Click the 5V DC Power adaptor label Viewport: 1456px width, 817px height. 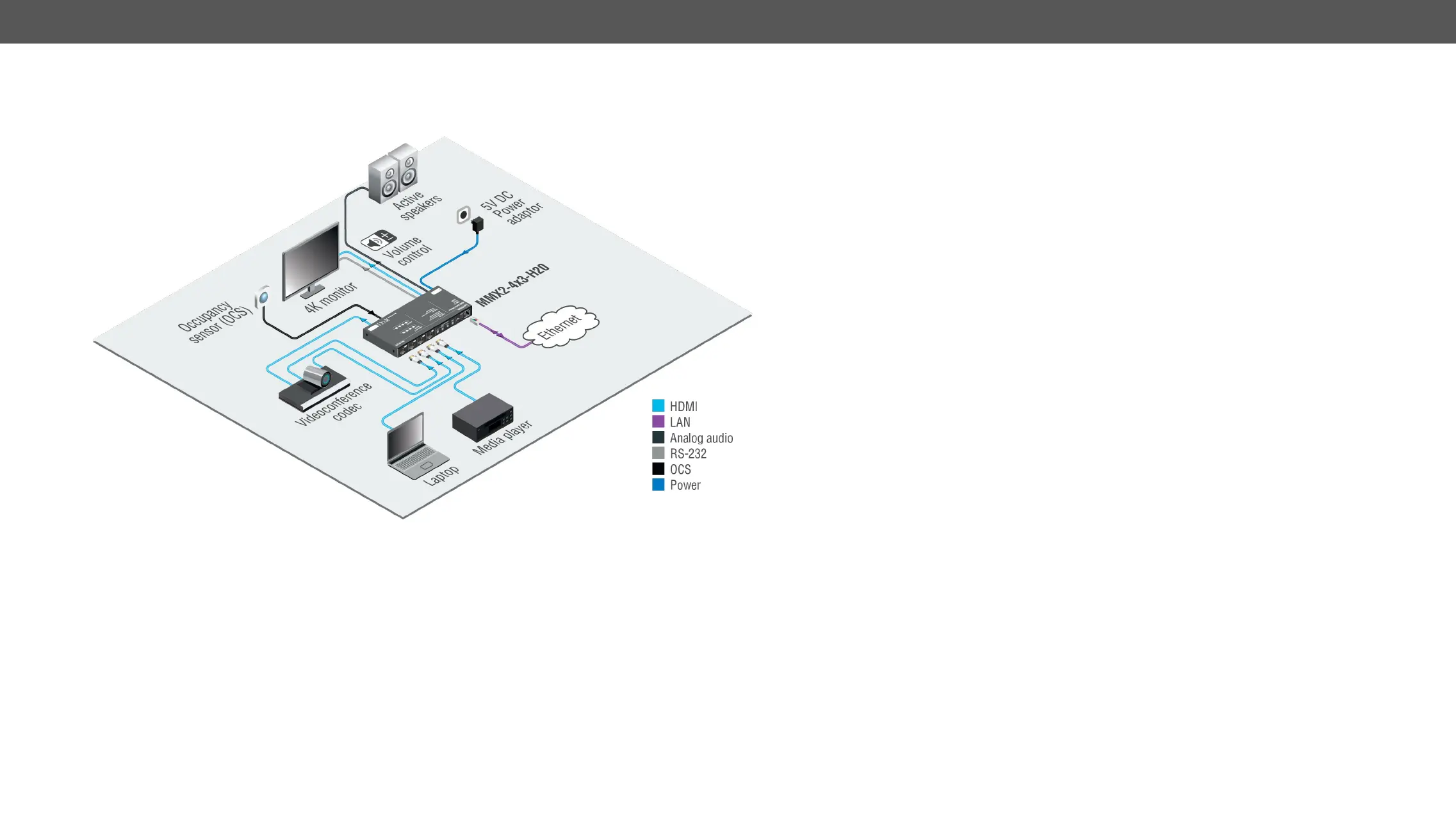(512, 207)
